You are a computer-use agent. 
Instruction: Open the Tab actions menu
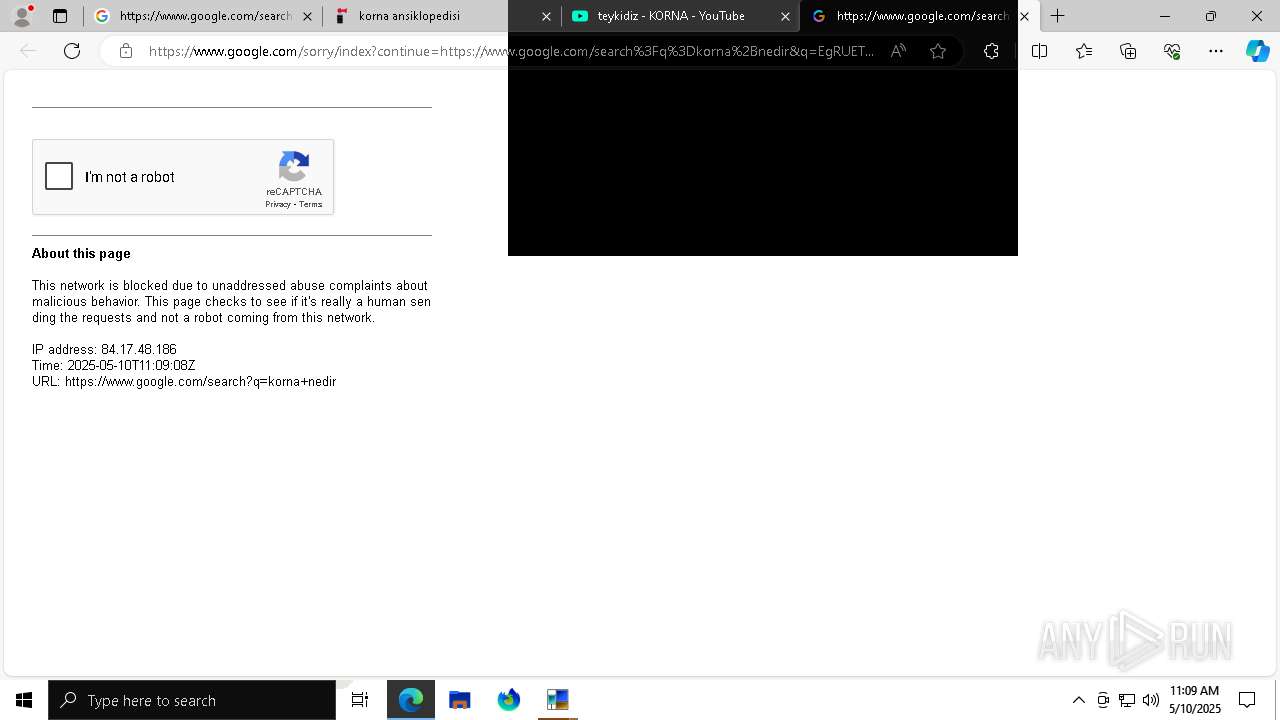(x=60, y=16)
